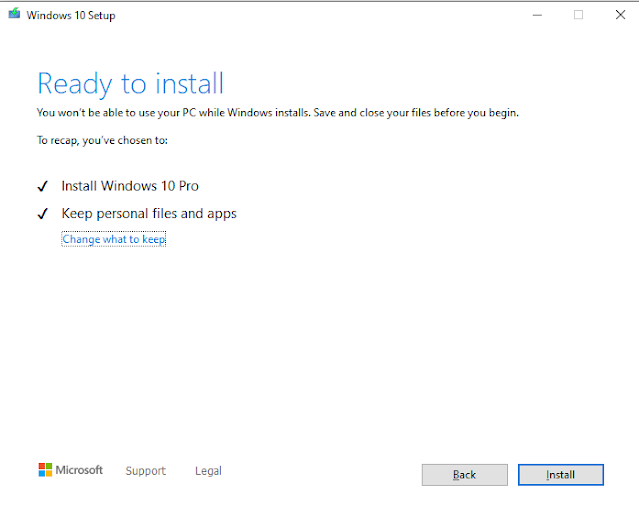Click the 'Windows 10 Setup' title text
The height and width of the screenshot is (506, 639).
pos(71,15)
